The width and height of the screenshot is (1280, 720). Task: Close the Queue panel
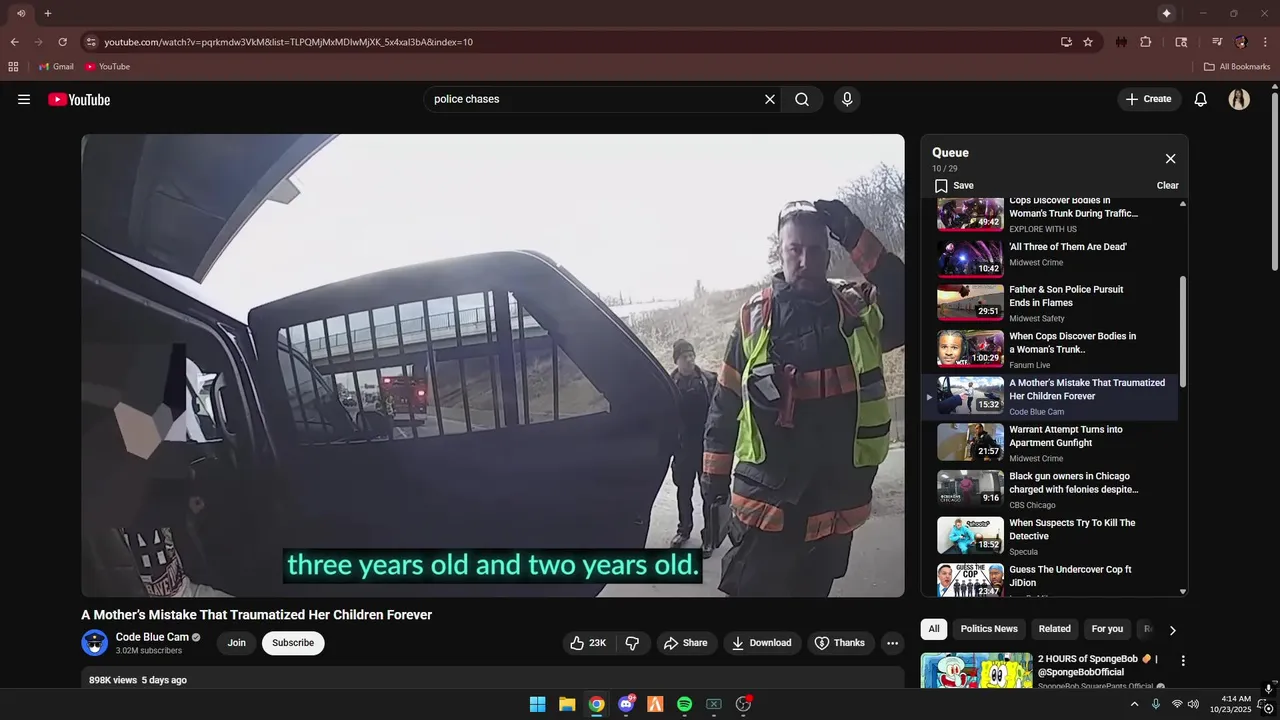[x=1170, y=159]
